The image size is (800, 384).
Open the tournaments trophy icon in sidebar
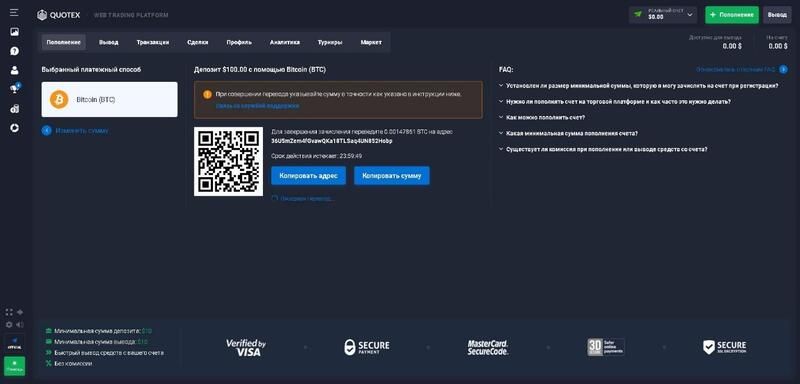coord(14,89)
